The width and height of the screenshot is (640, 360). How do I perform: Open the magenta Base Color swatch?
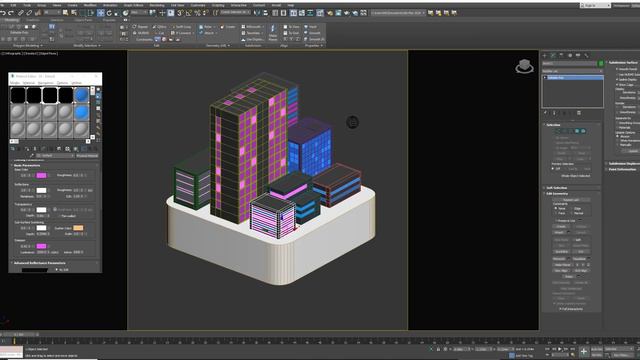(x=41, y=175)
